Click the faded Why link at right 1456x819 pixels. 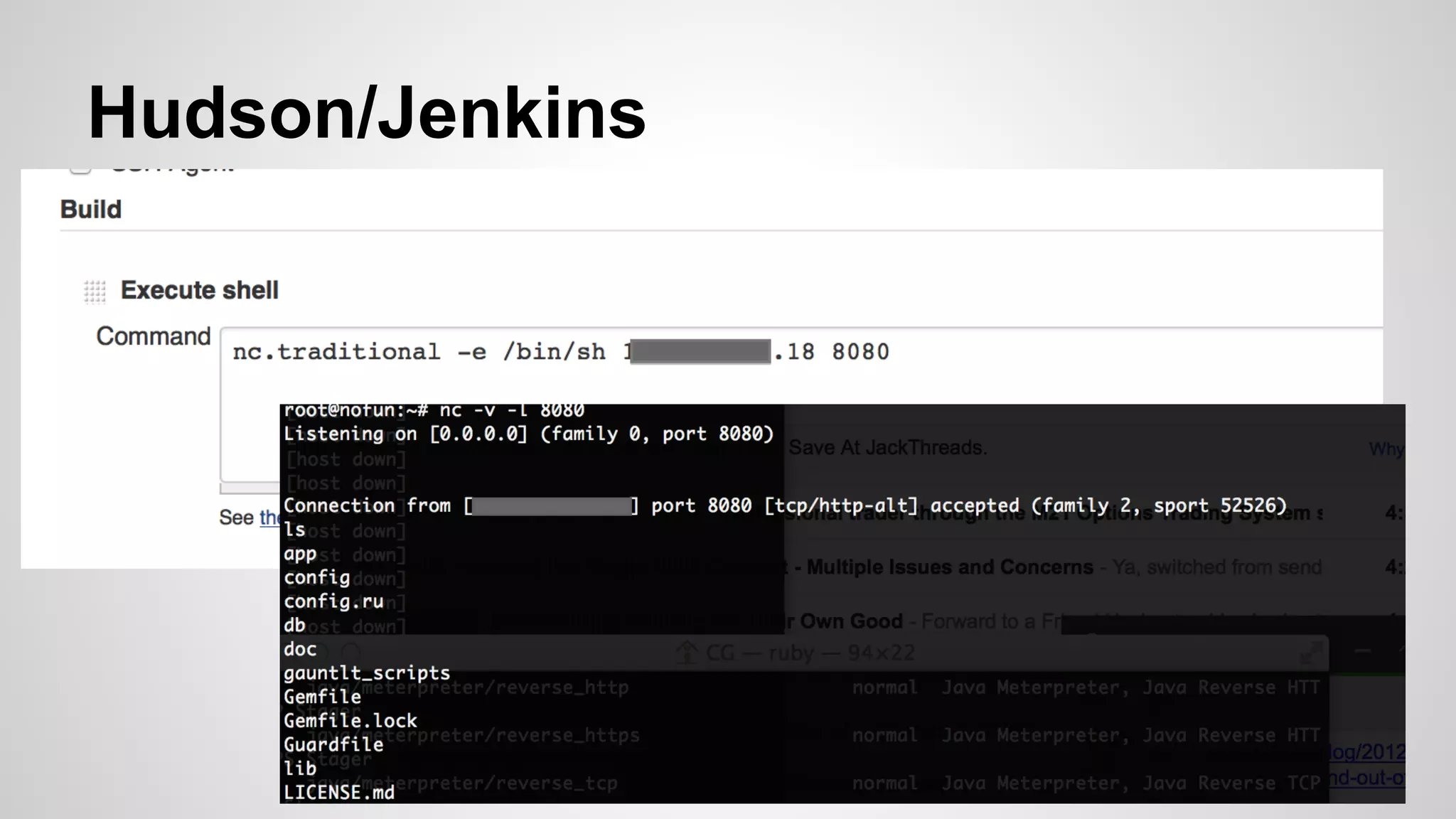point(1385,449)
